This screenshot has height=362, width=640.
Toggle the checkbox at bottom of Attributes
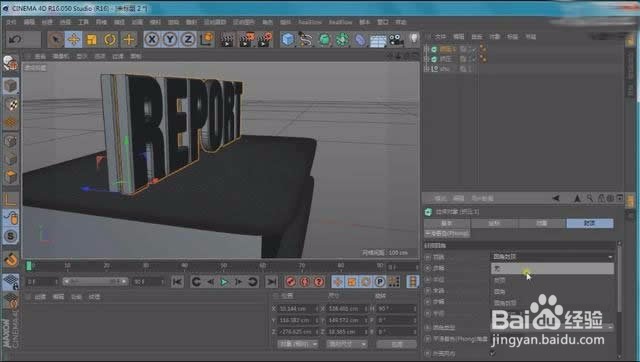(493, 353)
